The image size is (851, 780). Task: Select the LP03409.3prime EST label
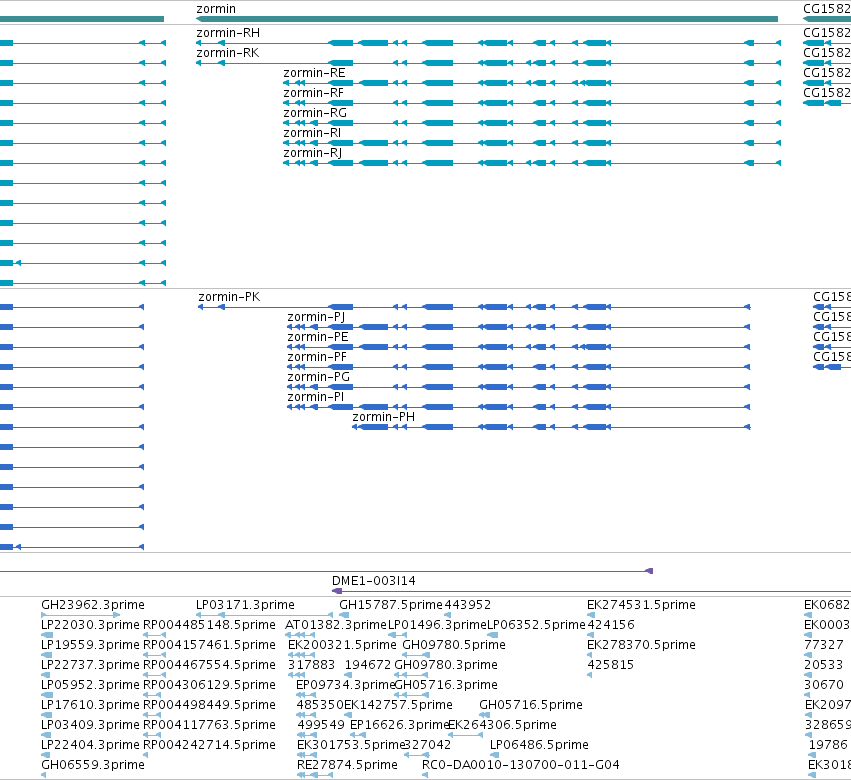click(90, 726)
